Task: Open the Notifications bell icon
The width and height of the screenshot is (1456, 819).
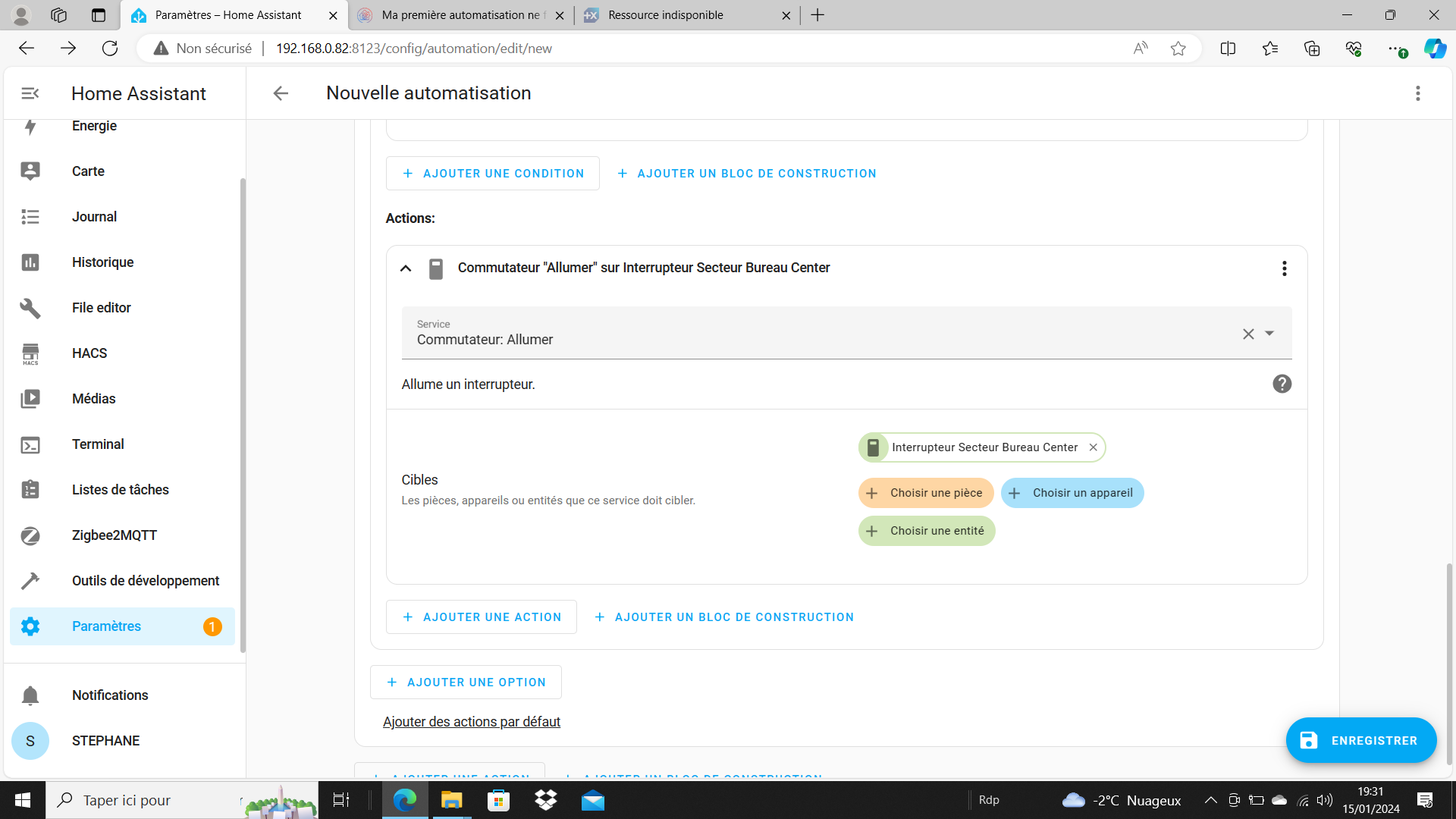Action: point(30,695)
